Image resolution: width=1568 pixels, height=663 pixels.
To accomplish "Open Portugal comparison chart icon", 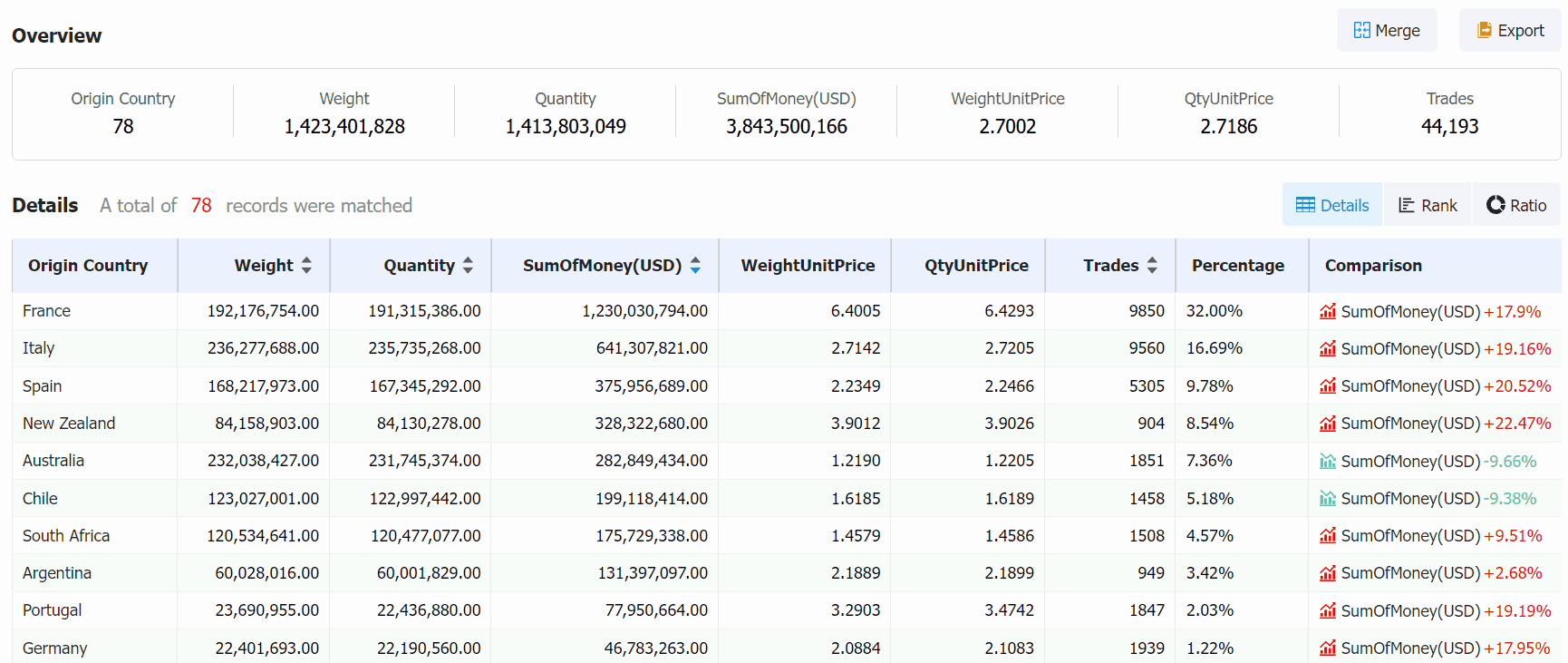I will 1328,610.
